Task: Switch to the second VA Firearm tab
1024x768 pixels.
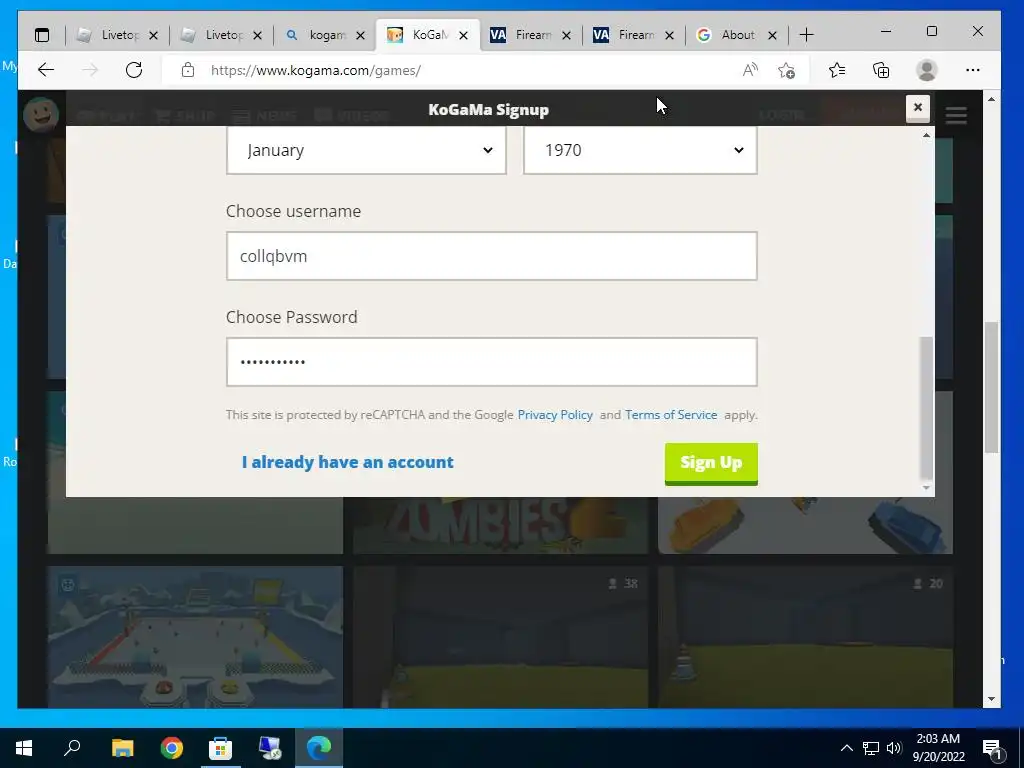Action: coord(633,35)
